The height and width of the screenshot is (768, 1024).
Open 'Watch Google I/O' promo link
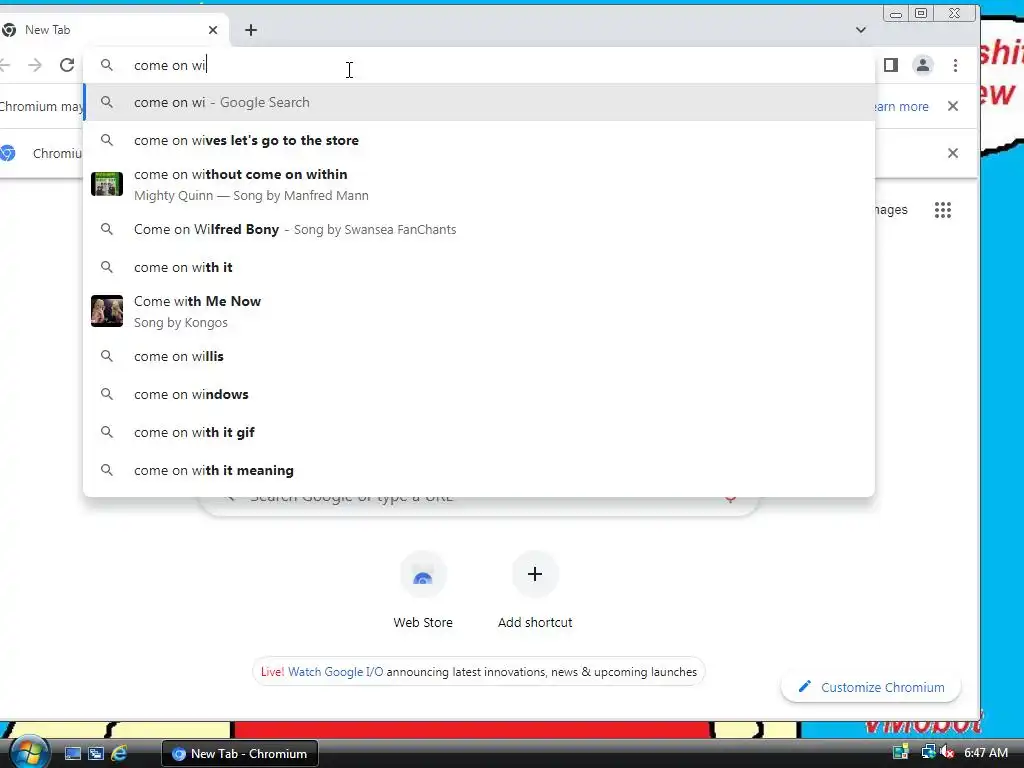[336, 672]
